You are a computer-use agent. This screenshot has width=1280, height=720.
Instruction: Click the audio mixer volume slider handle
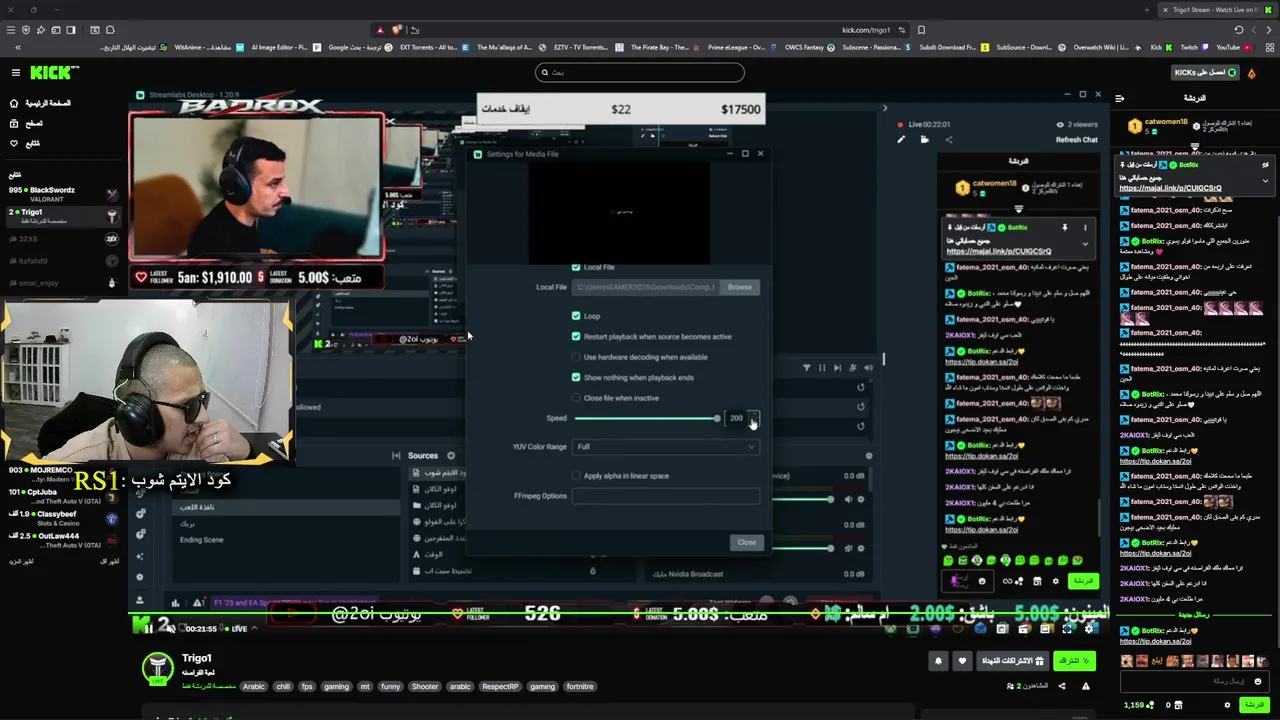click(829, 499)
